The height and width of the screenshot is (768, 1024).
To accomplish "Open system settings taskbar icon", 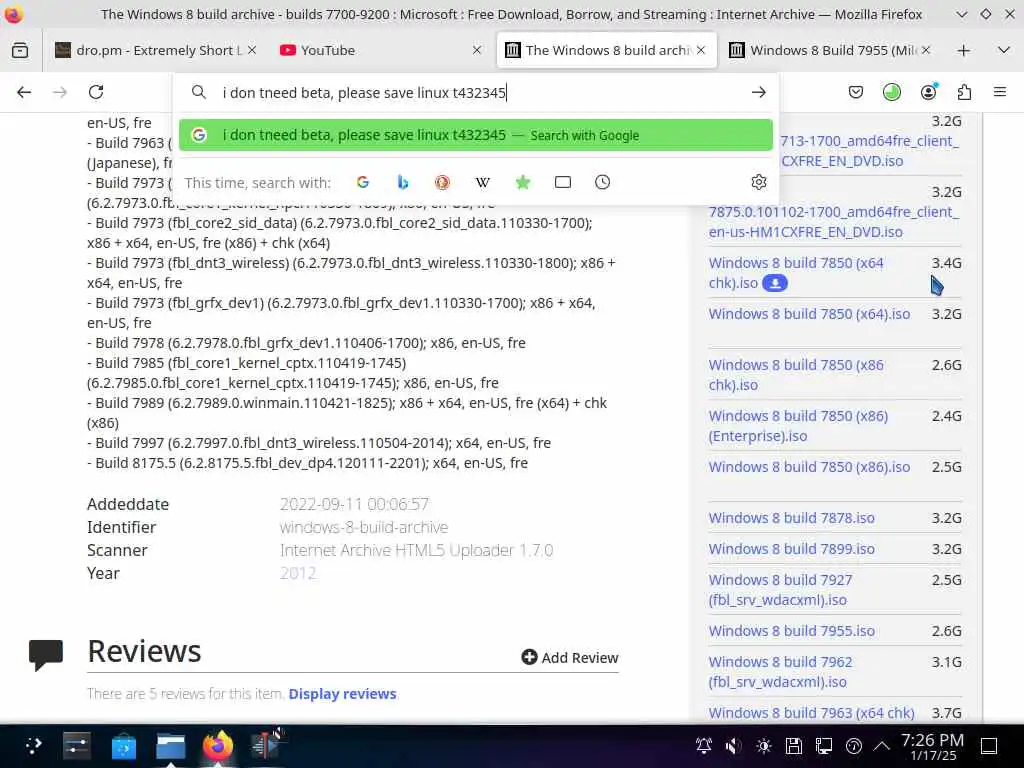I will pyautogui.click(x=77, y=746).
